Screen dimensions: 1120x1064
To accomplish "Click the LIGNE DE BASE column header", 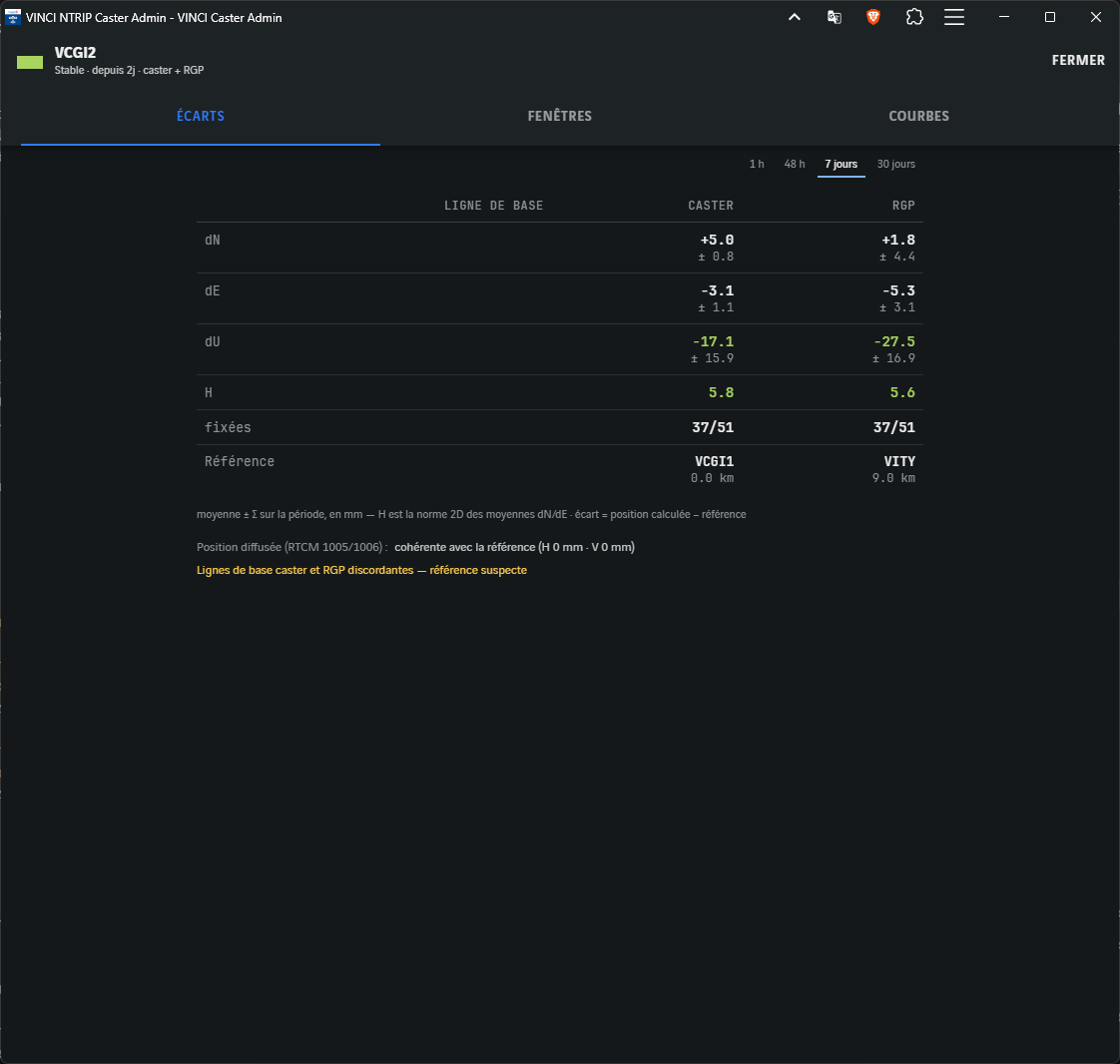I will click(x=493, y=206).
